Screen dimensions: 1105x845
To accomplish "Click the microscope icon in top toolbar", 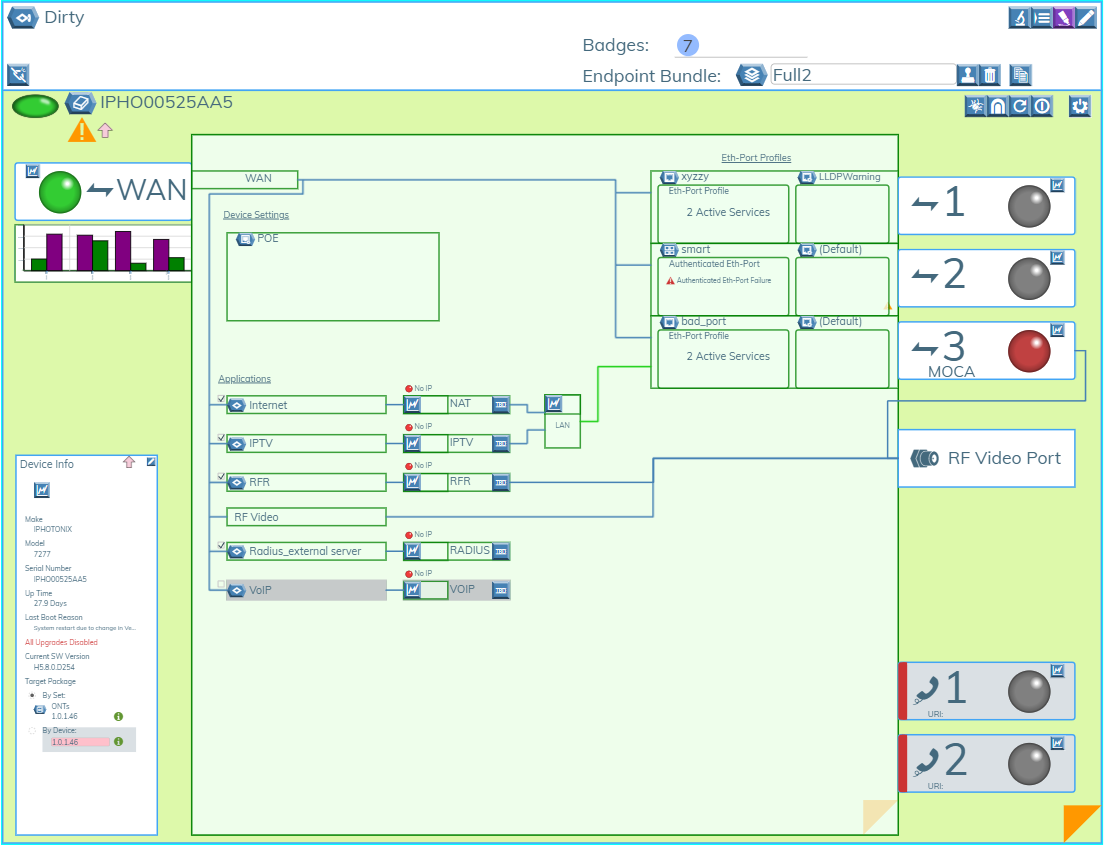I will tap(1019, 17).
